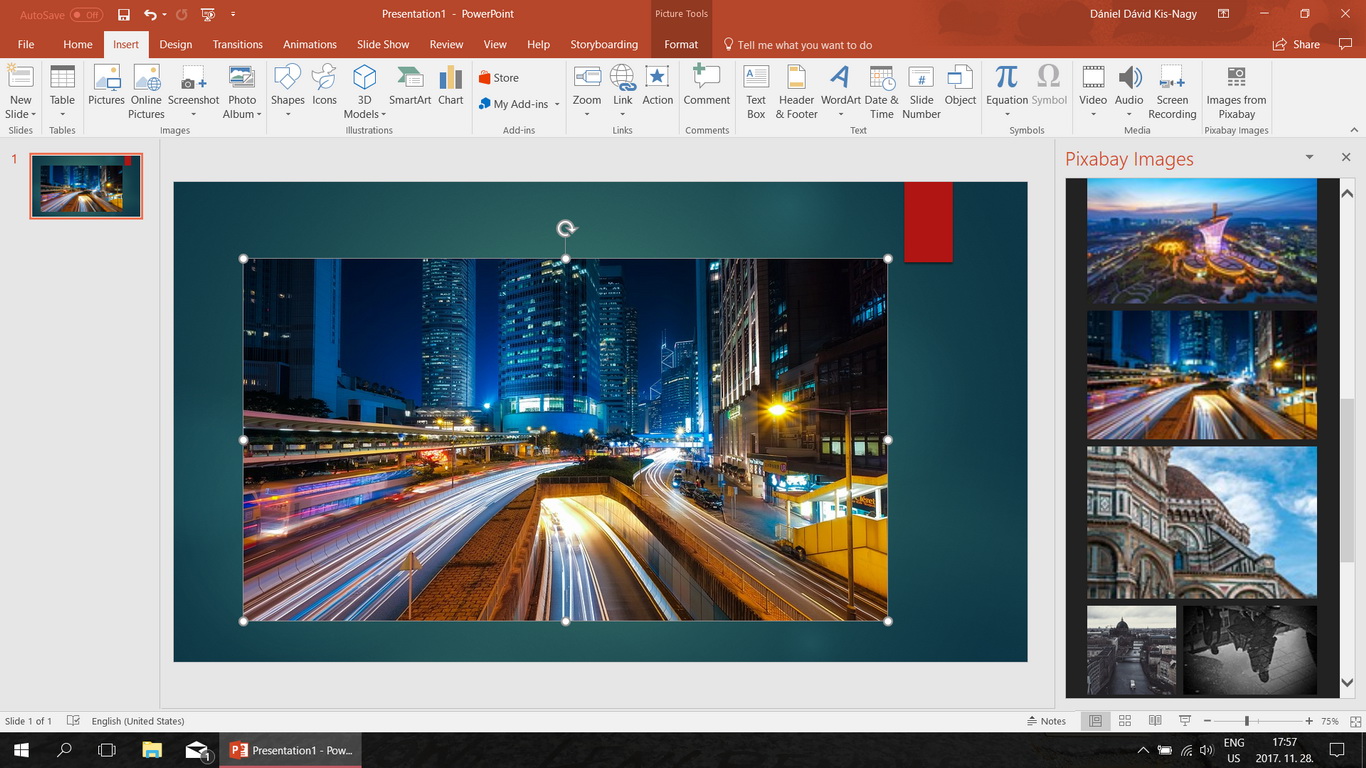
Task: Open the Store add-ins button
Action: click(499, 78)
